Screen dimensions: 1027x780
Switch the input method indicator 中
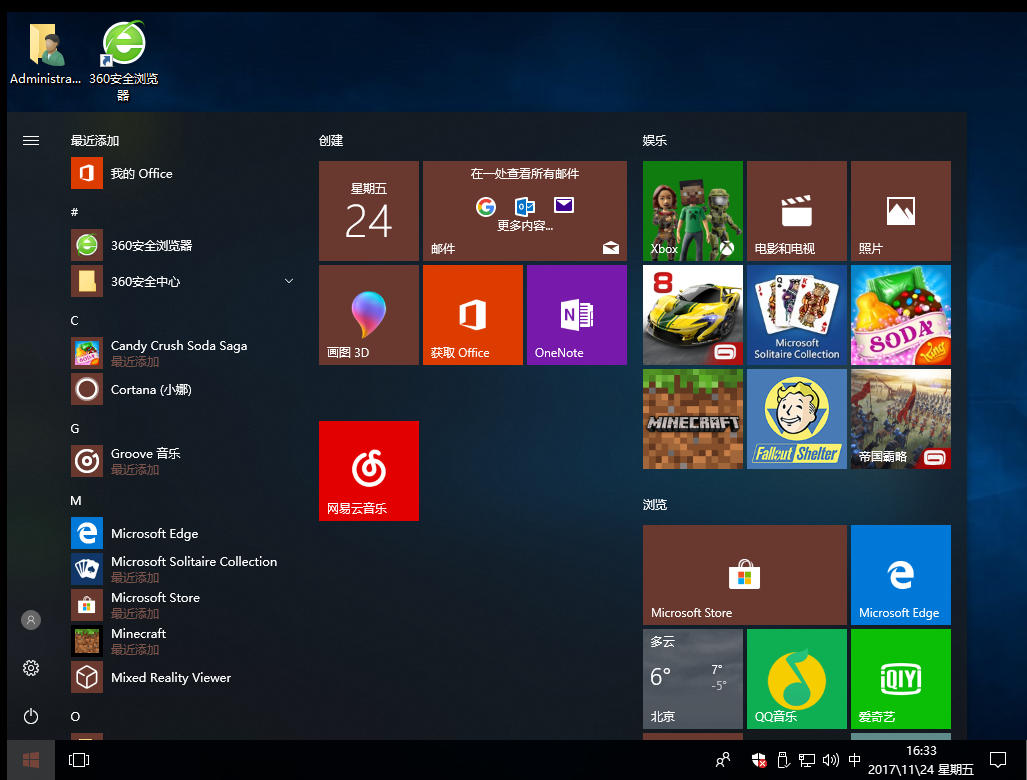click(854, 760)
